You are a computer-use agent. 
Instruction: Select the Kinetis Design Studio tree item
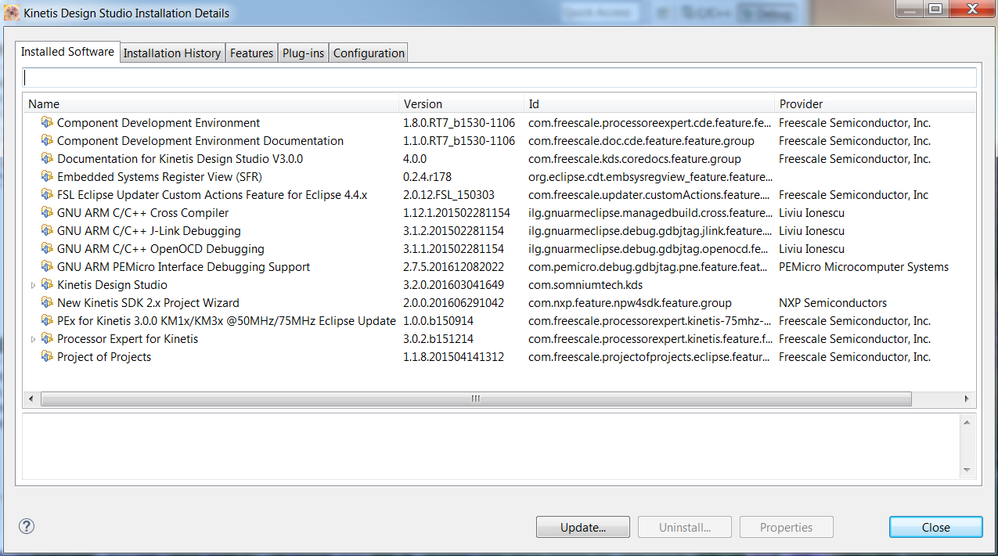tap(112, 284)
